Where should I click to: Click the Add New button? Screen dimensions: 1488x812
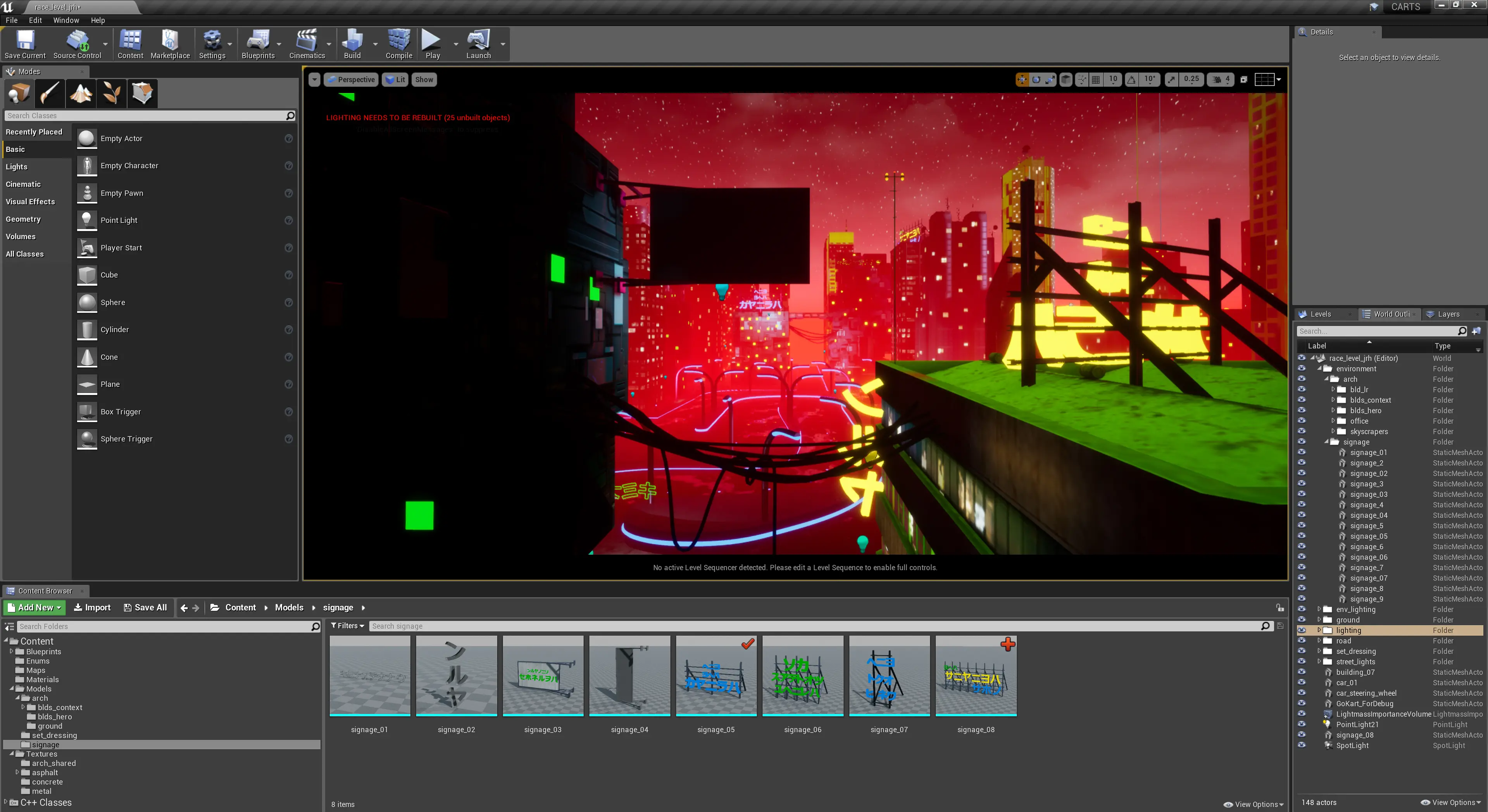coord(34,608)
